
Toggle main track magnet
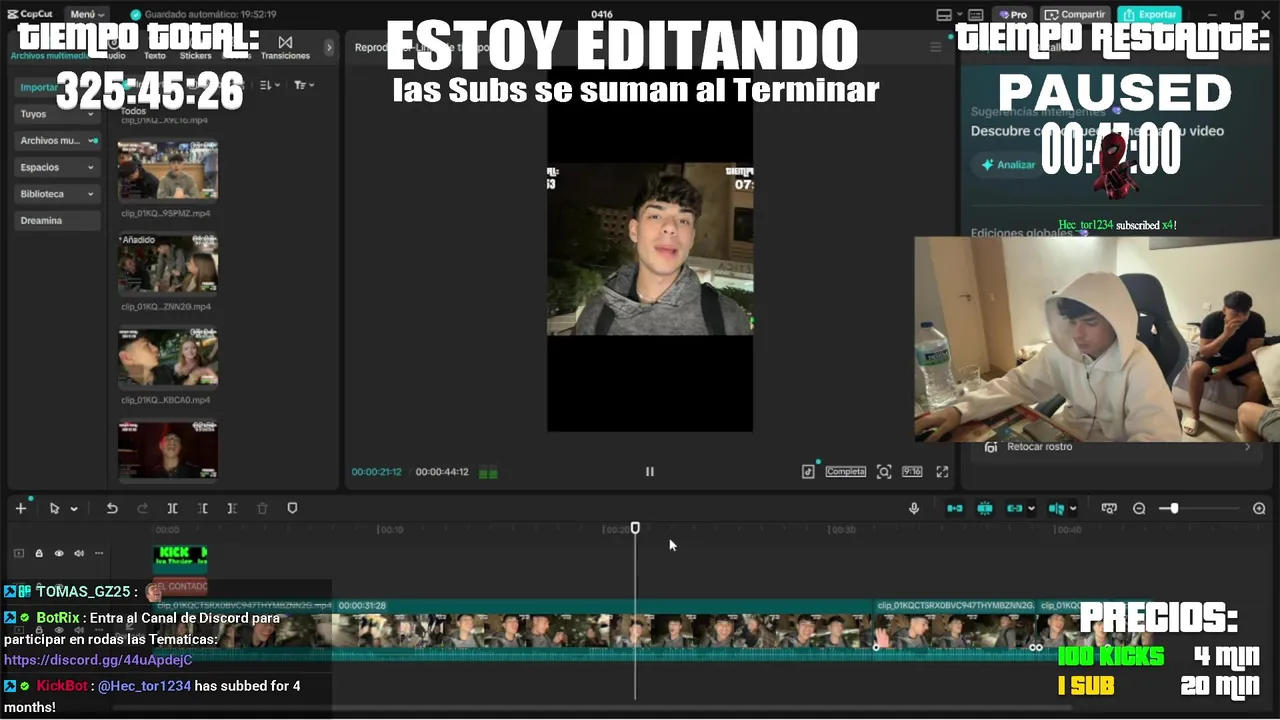tap(955, 508)
